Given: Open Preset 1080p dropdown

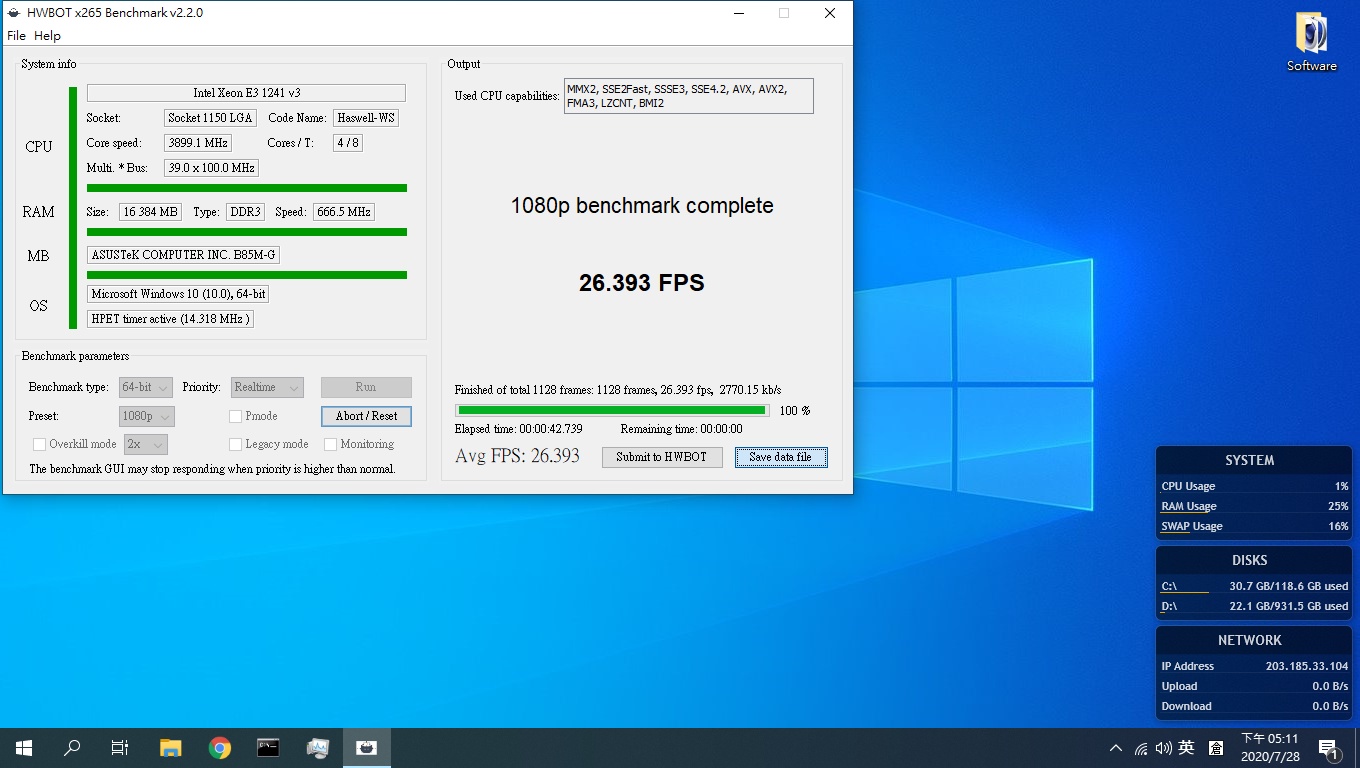Looking at the screenshot, I should (147, 416).
